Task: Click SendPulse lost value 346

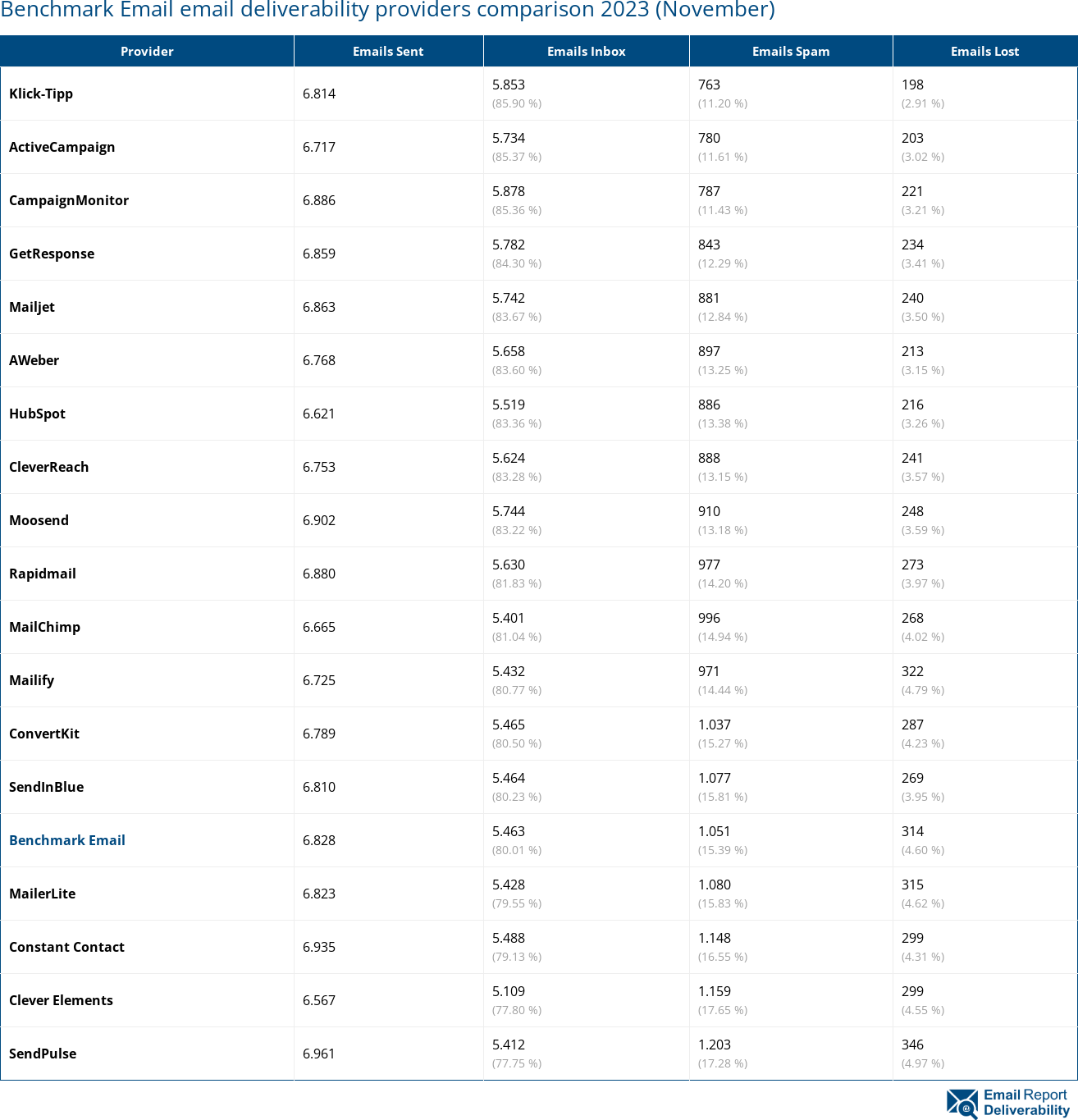Action: (913, 1045)
